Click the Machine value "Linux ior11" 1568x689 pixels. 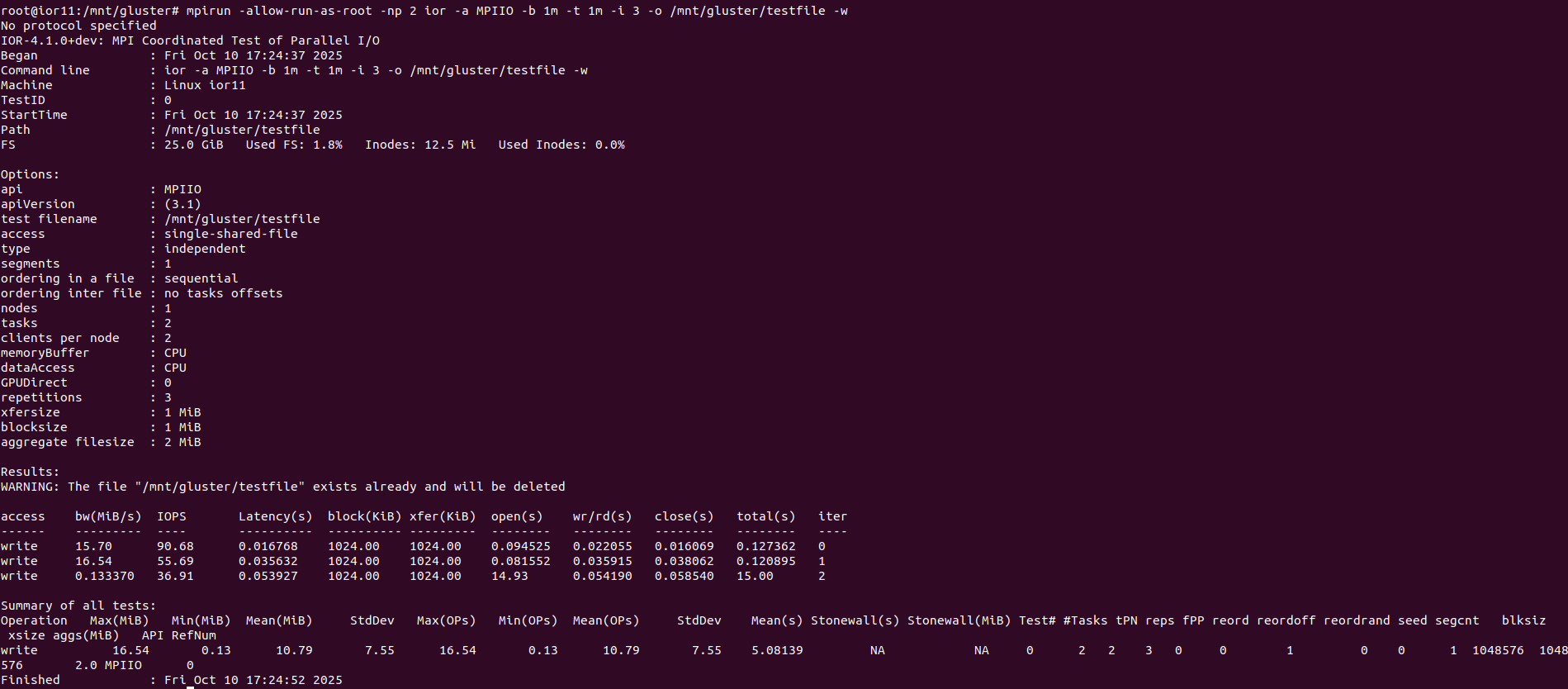205,85
